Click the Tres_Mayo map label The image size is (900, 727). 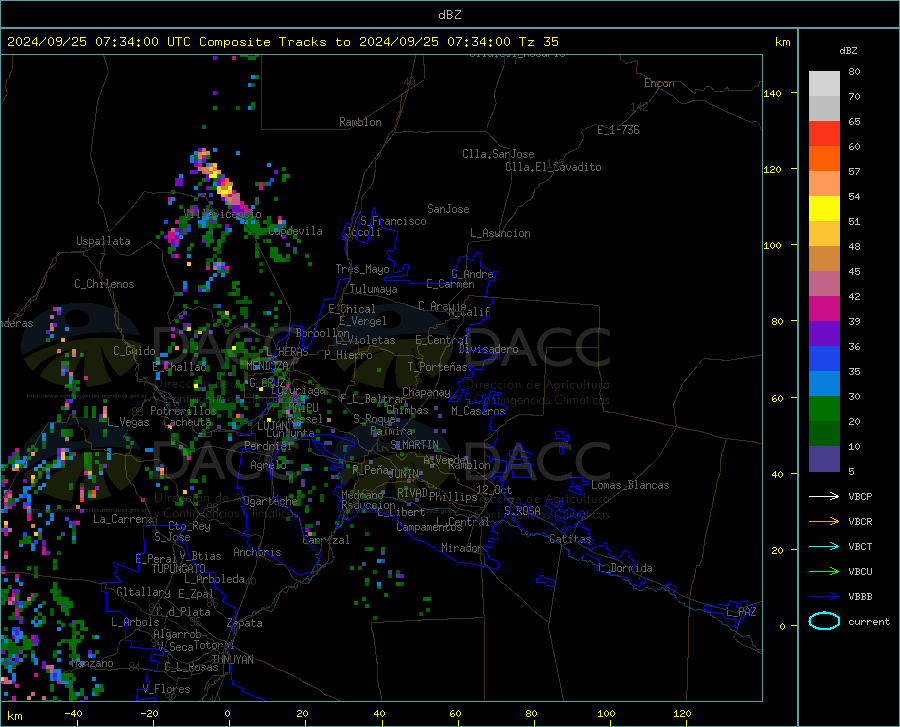tap(362, 269)
